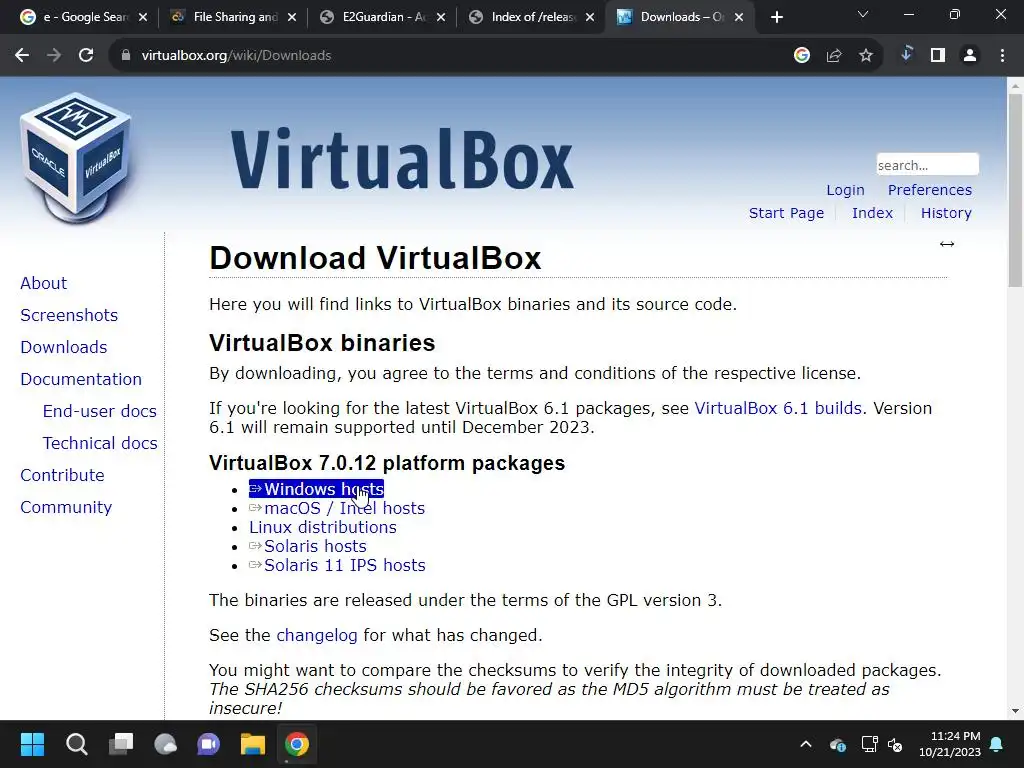Open the Windows Start menu
Screen dimensions: 1024x768
point(32,744)
